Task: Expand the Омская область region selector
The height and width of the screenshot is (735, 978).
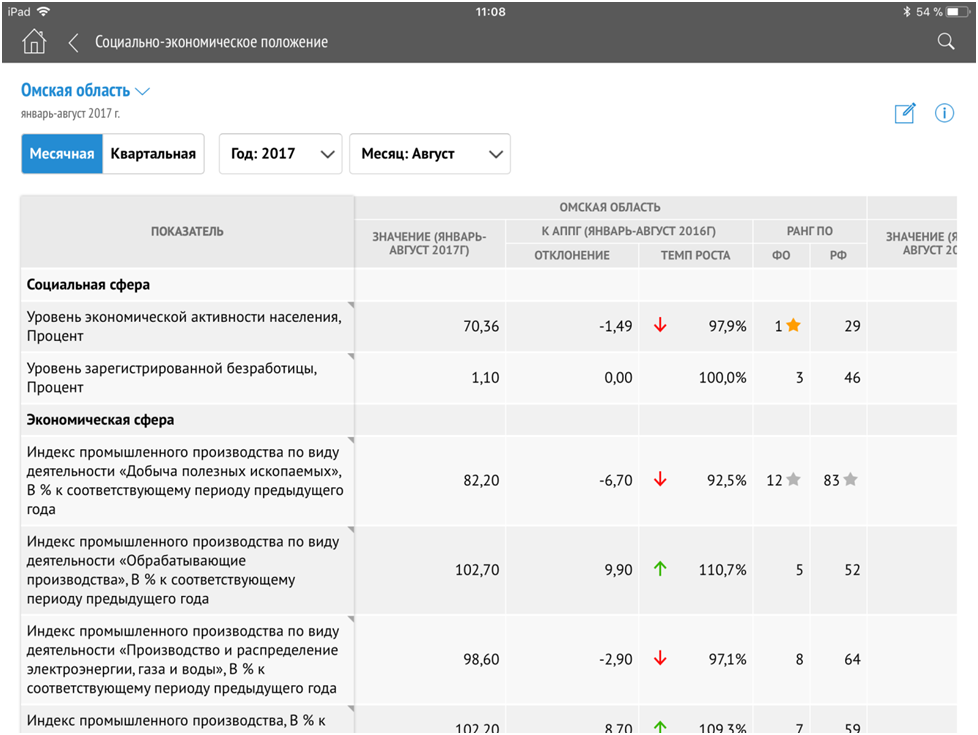Action: point(86,91)
